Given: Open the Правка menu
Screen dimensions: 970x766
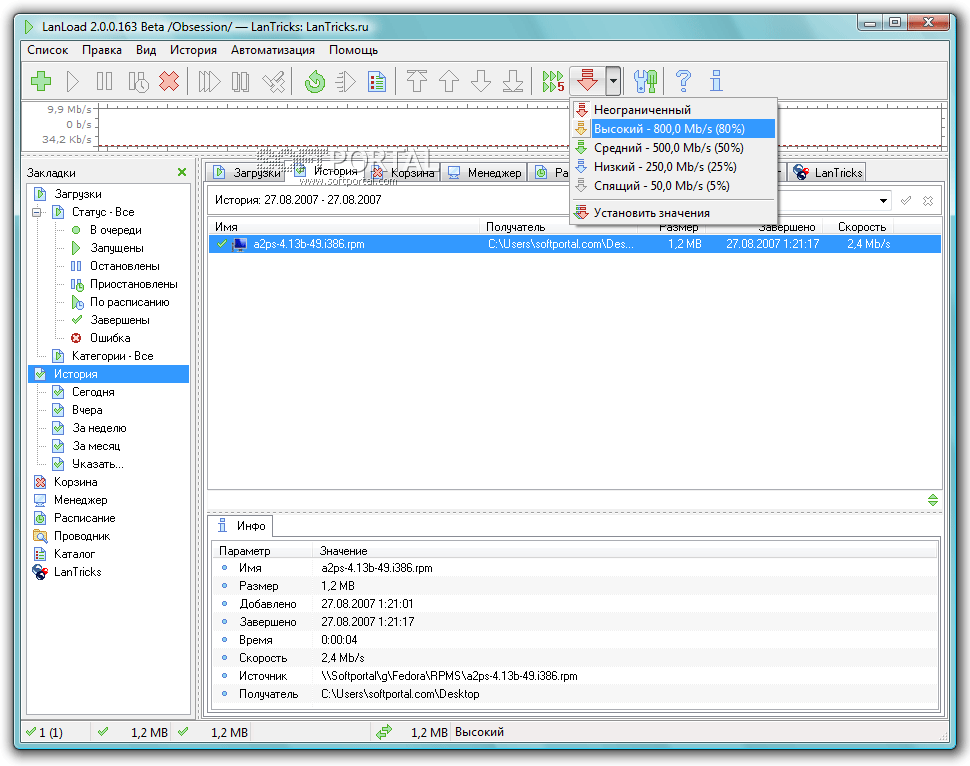Looking at the screenshot, I should 101,50.
